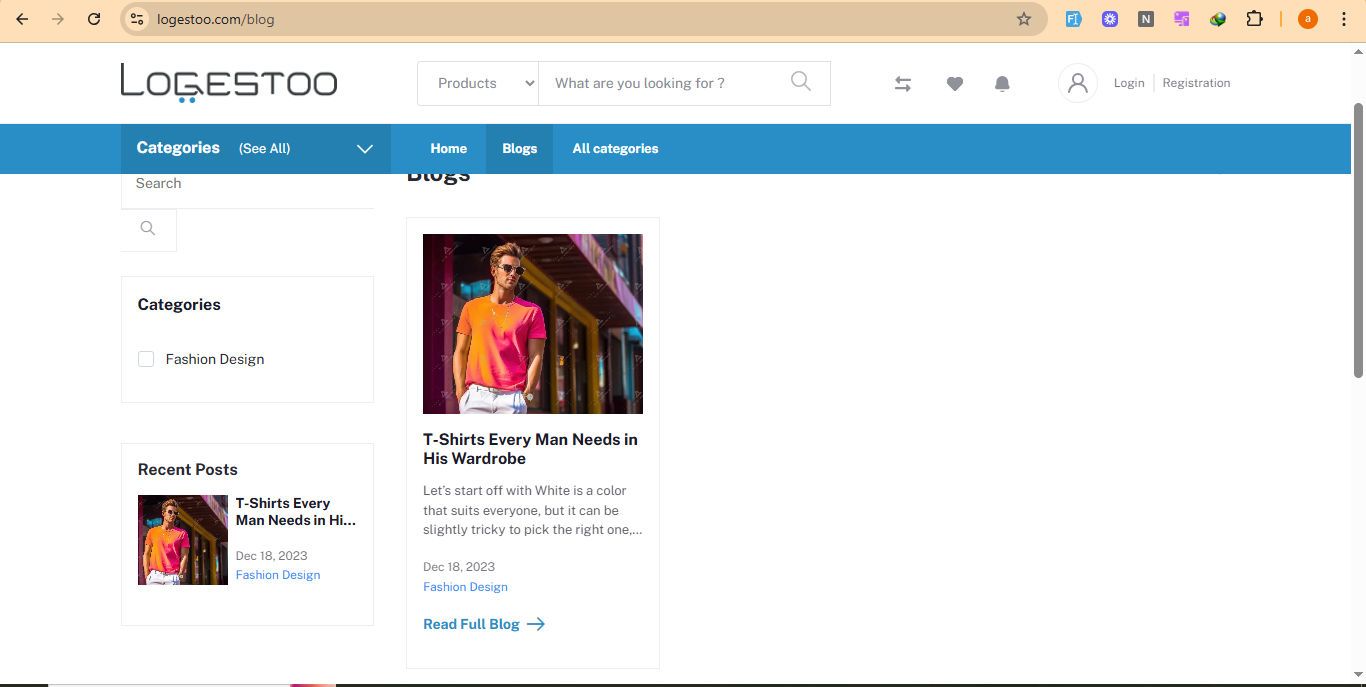Go to the Home nav tab
The height and width of the screenshot is (687, 1366).
448,149
